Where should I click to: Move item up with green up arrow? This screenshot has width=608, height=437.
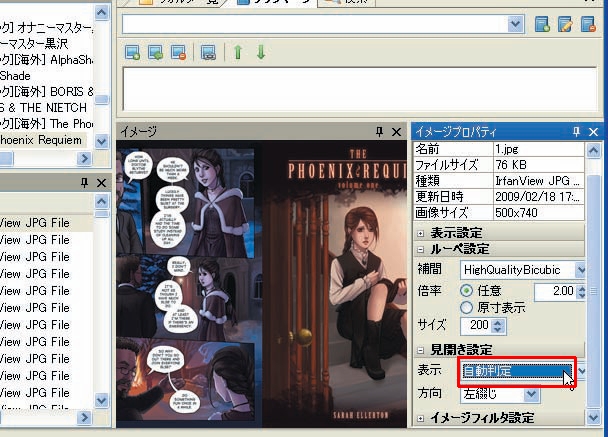tap(238, 52)
